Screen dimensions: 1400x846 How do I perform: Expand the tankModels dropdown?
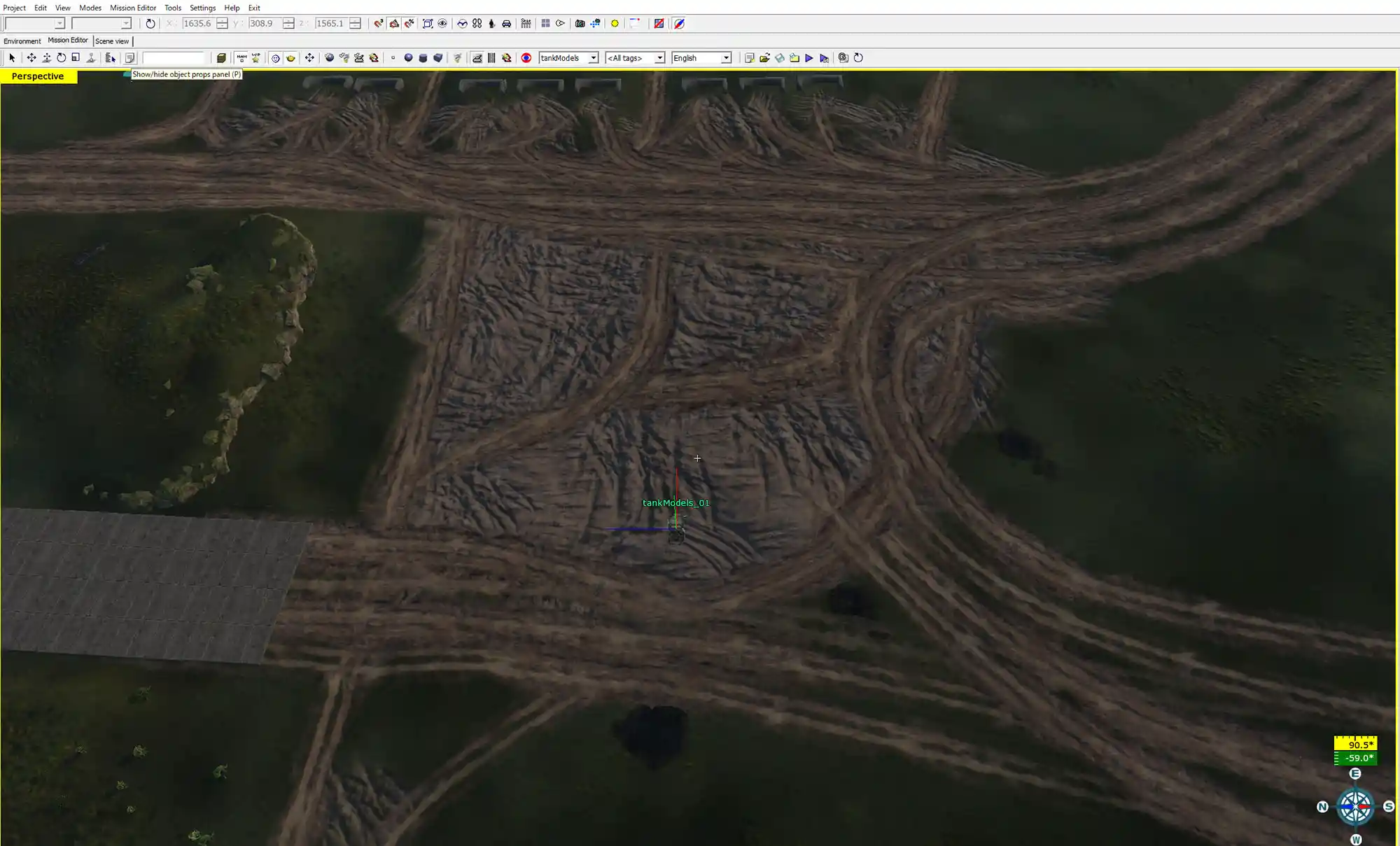coord(593,58)
